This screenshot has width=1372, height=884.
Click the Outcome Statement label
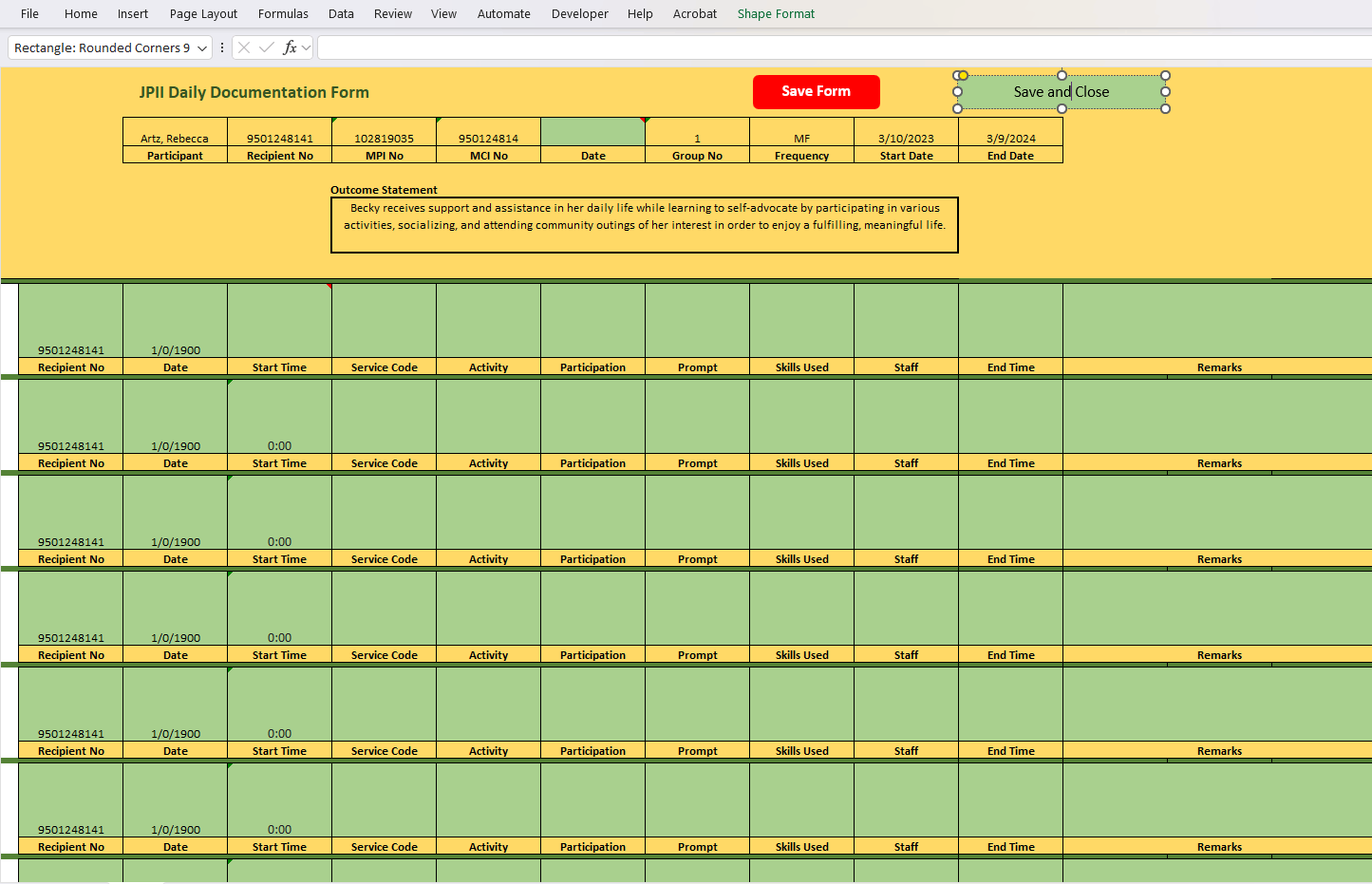coord(384,190)
